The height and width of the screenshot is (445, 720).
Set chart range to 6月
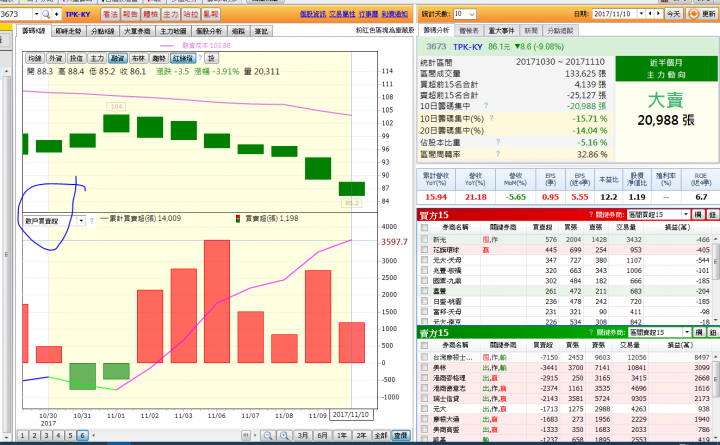[x=322, y=435]
